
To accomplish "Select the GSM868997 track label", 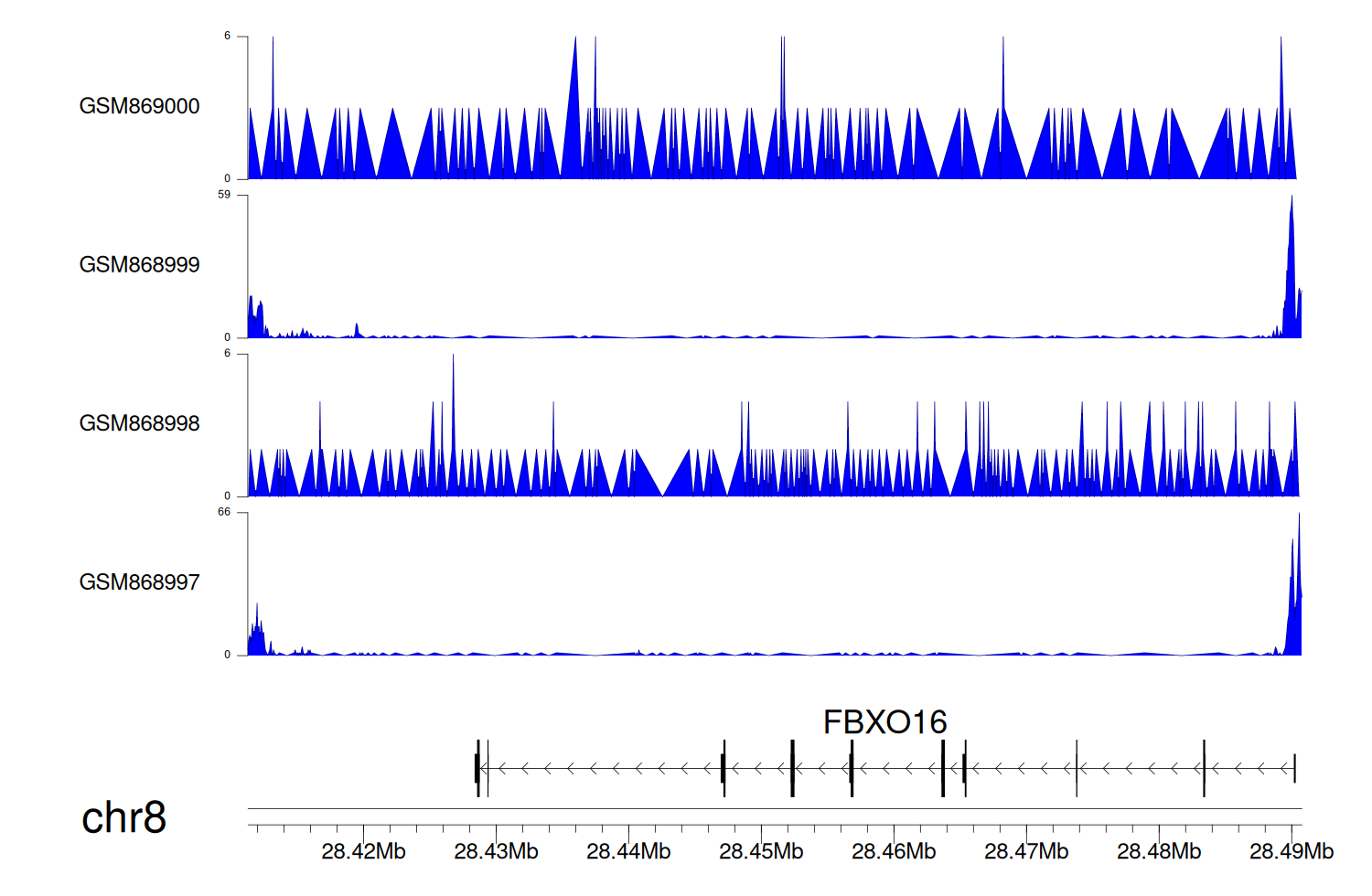I will [139, 582].
